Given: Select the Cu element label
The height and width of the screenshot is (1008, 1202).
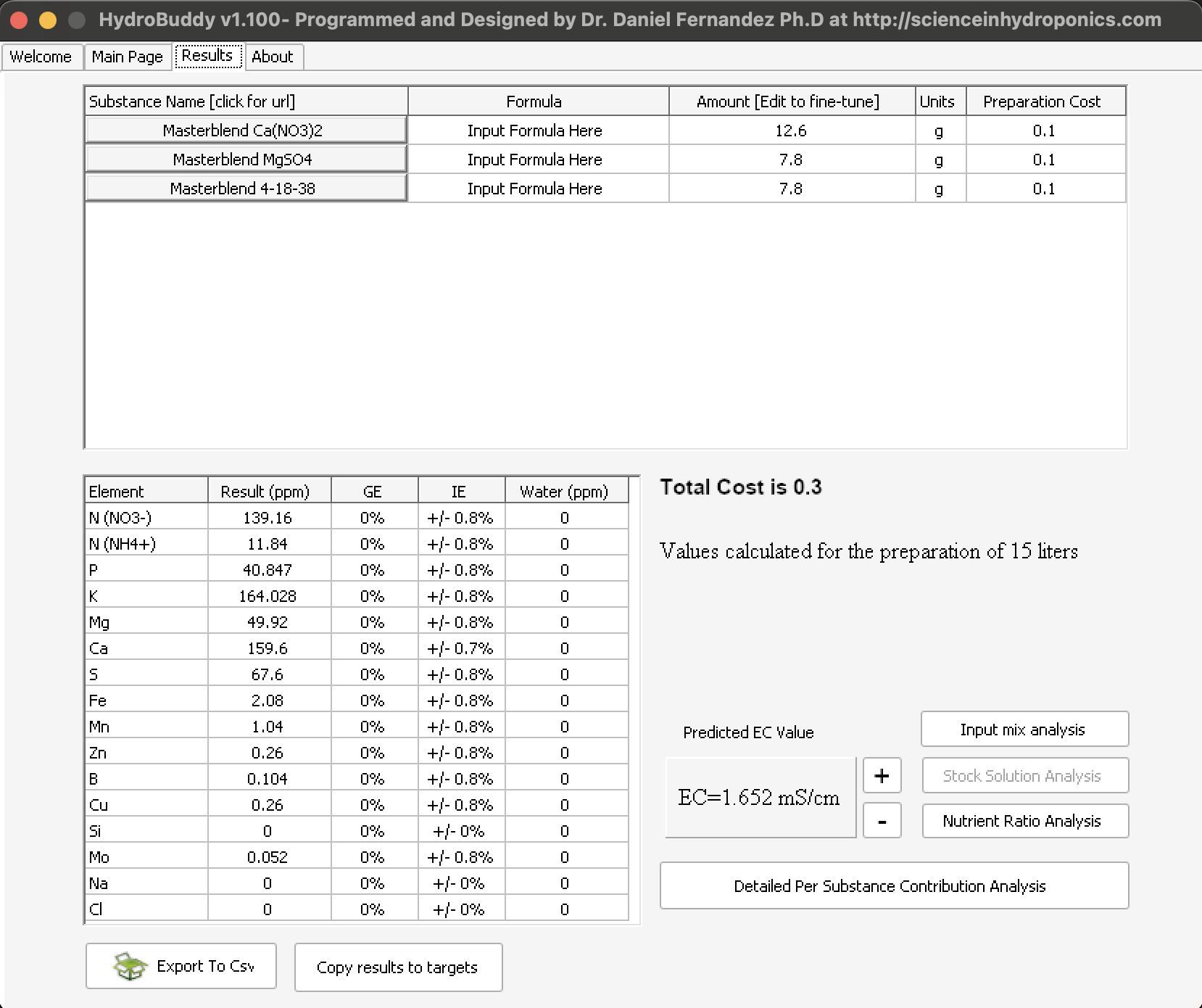Looking at the screenshot, I should (146, 805).
